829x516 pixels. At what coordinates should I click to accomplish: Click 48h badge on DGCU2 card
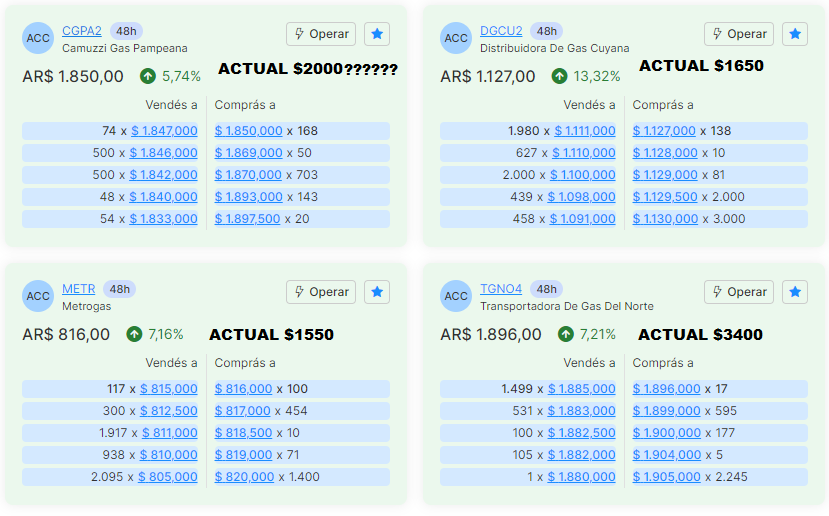547,31
